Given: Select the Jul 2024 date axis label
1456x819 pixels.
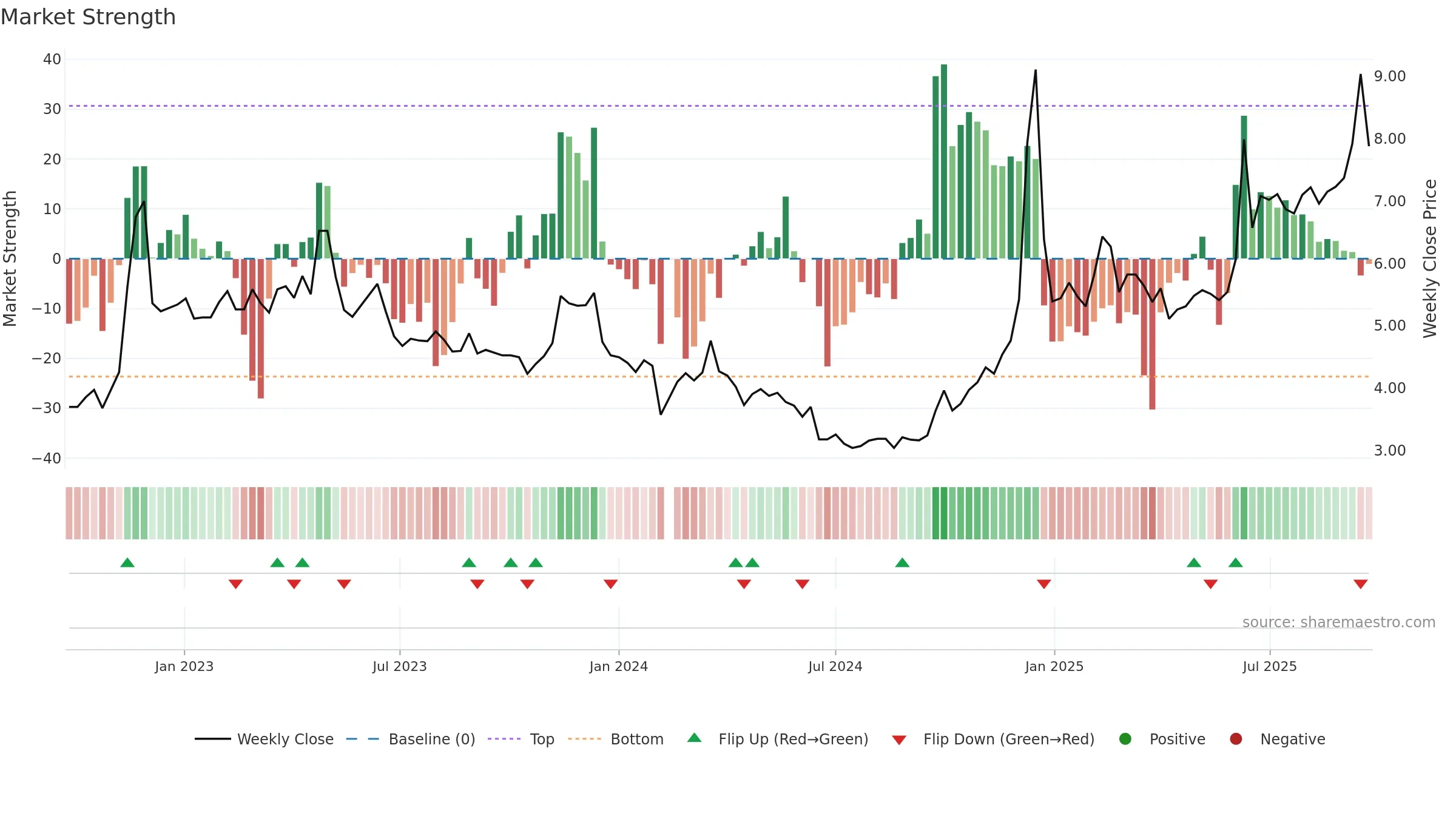Looking at the screenshot, I should tap(835, 666).
